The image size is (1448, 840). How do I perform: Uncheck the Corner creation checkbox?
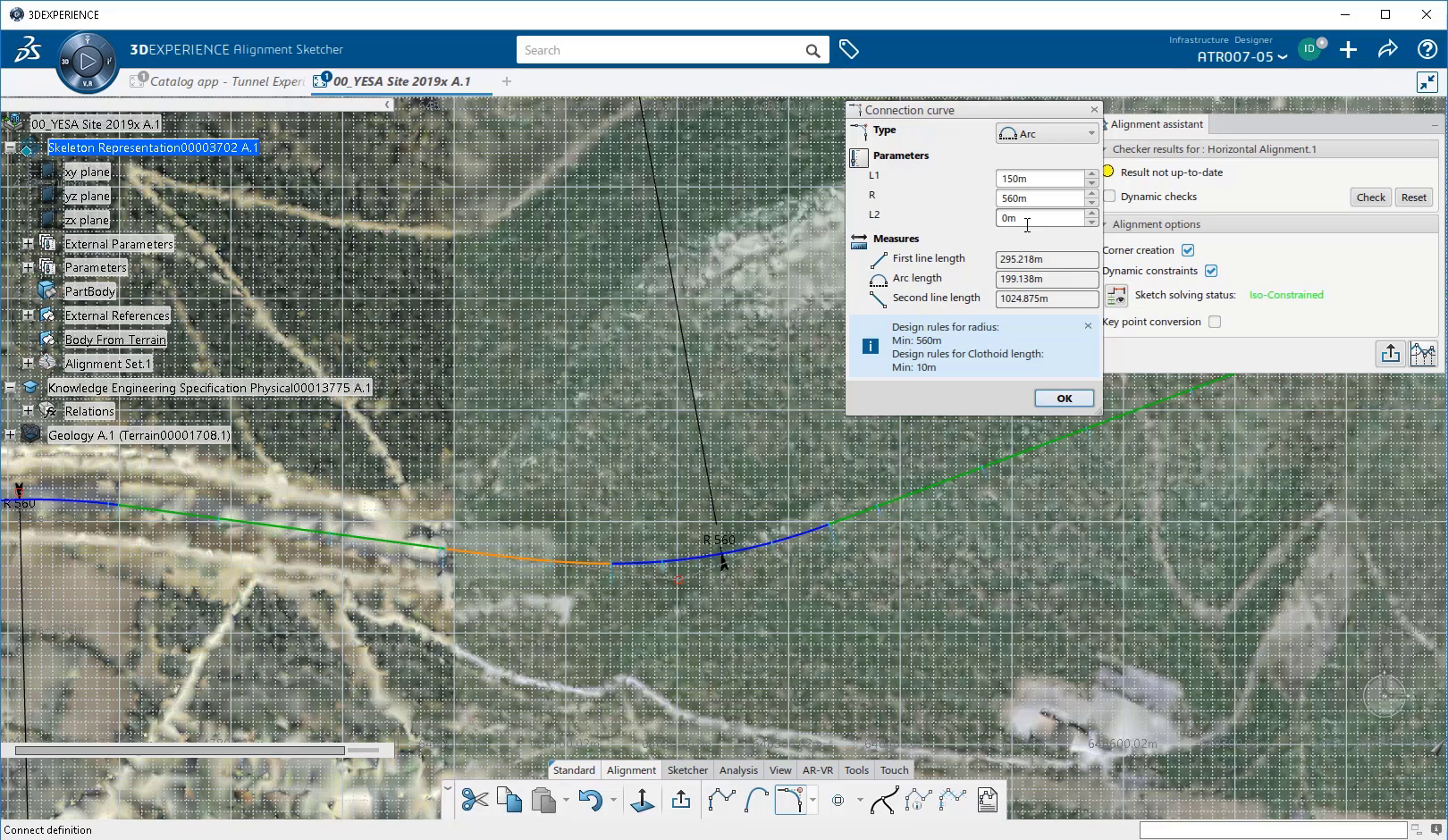1188,250
